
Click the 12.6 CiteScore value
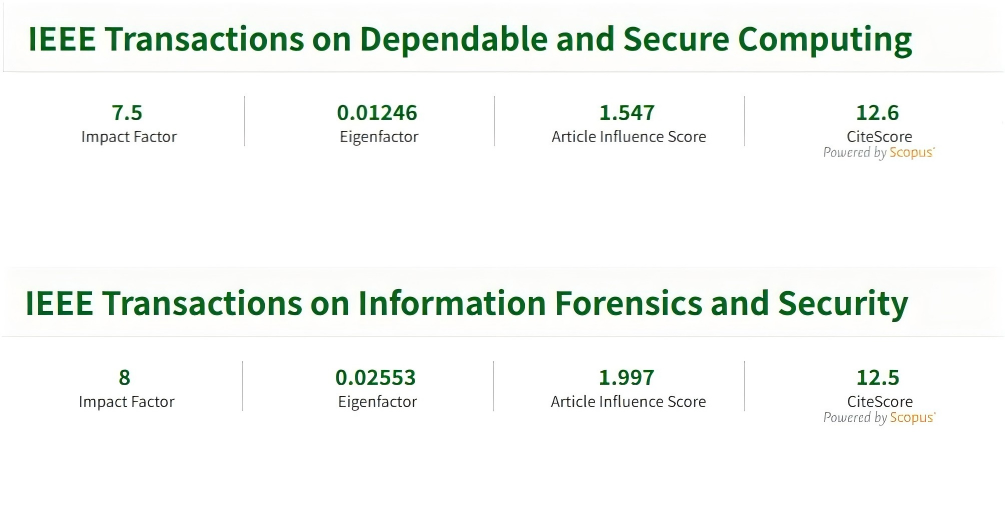pos(877,113)
